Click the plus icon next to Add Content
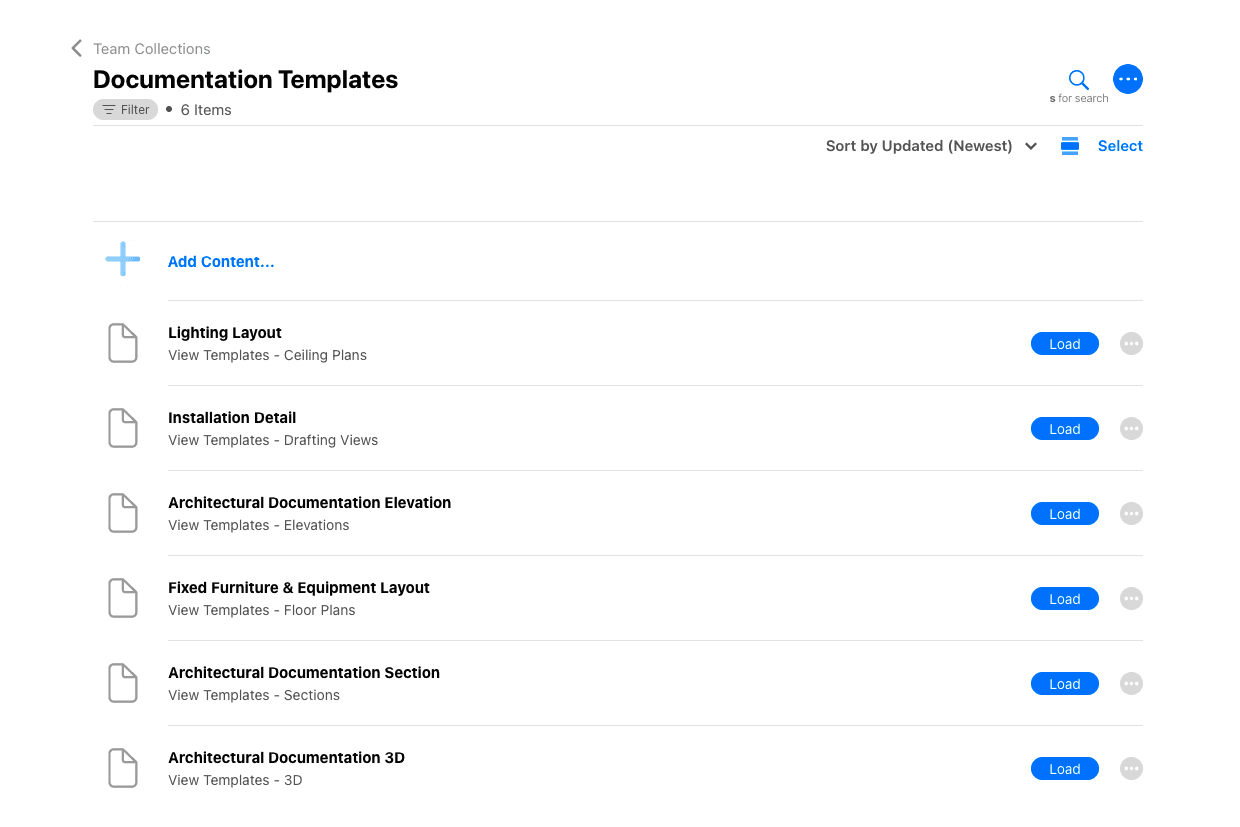Screen dimensions: 1240x827 pyautogui.click(x=122, y=258)
